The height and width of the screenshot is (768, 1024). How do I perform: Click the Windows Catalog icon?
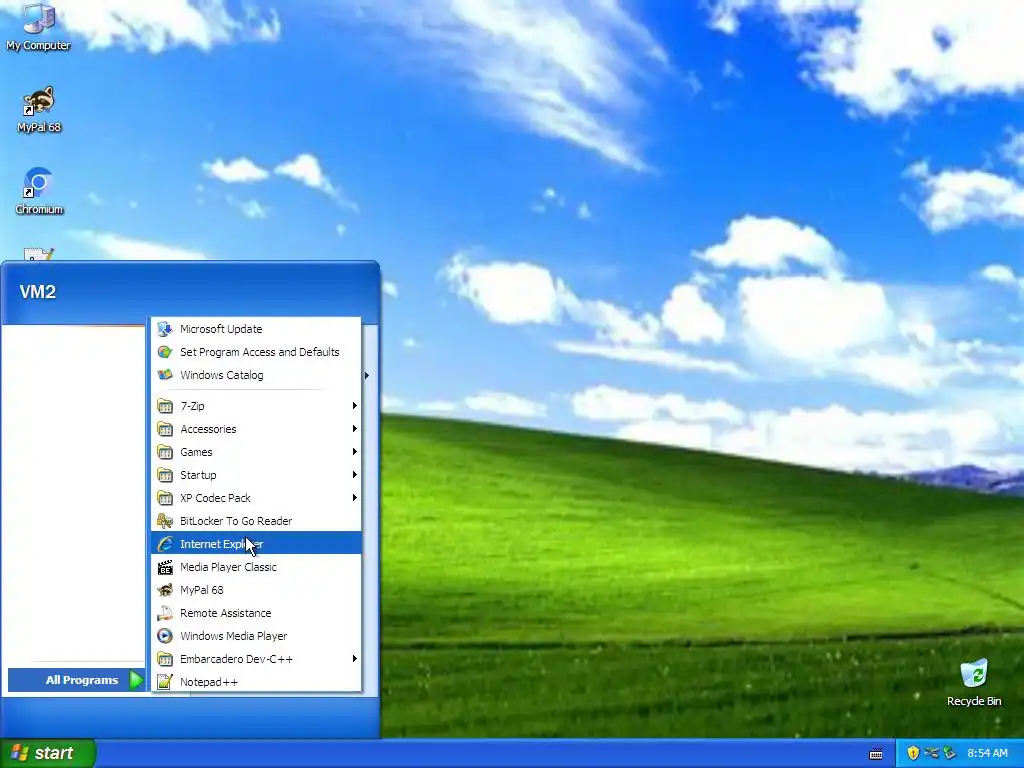point(165,375)
